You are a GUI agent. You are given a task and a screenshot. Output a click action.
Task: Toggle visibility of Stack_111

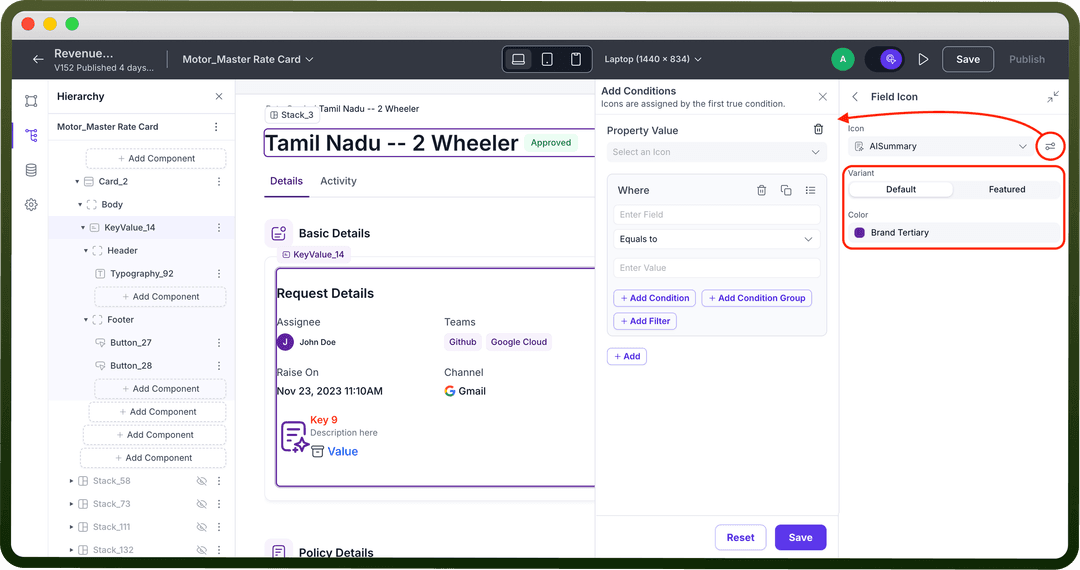pos(202,527)
